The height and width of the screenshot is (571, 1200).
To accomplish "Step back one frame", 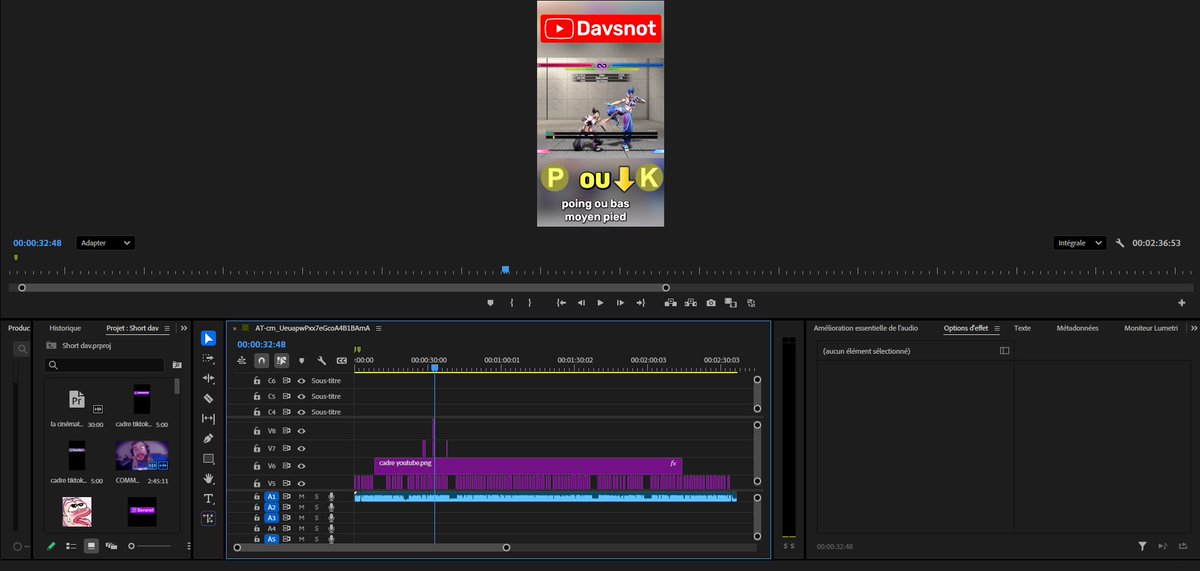I will (x=581, y=302).
